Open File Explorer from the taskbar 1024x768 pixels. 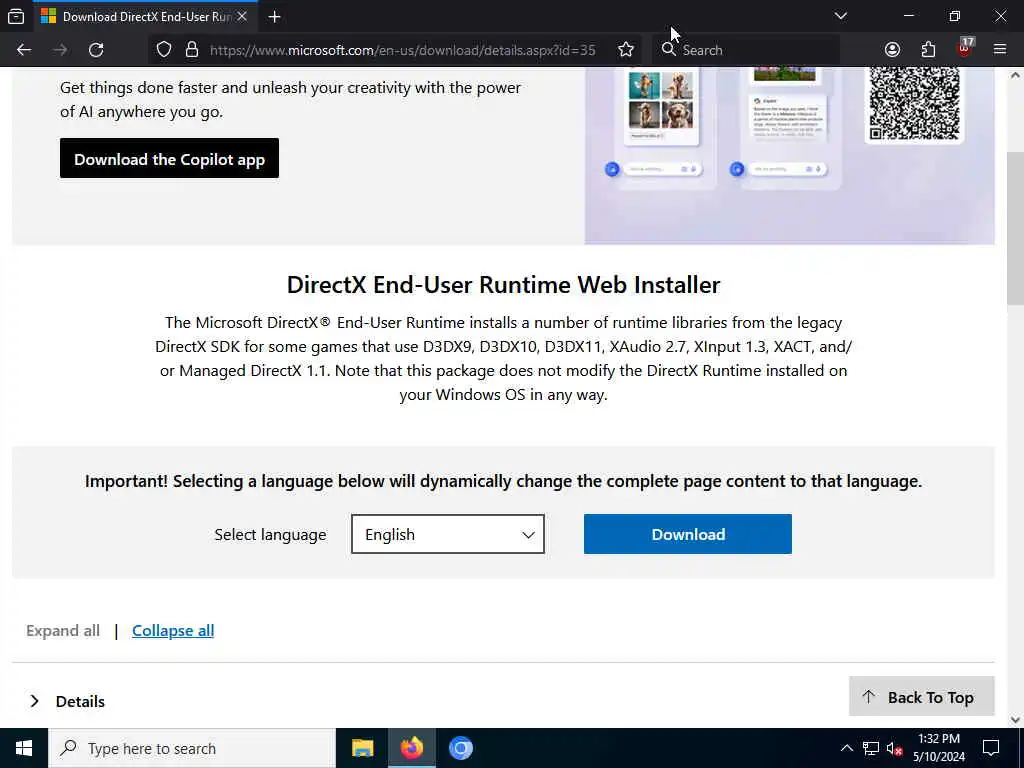[x=362, y=748]
